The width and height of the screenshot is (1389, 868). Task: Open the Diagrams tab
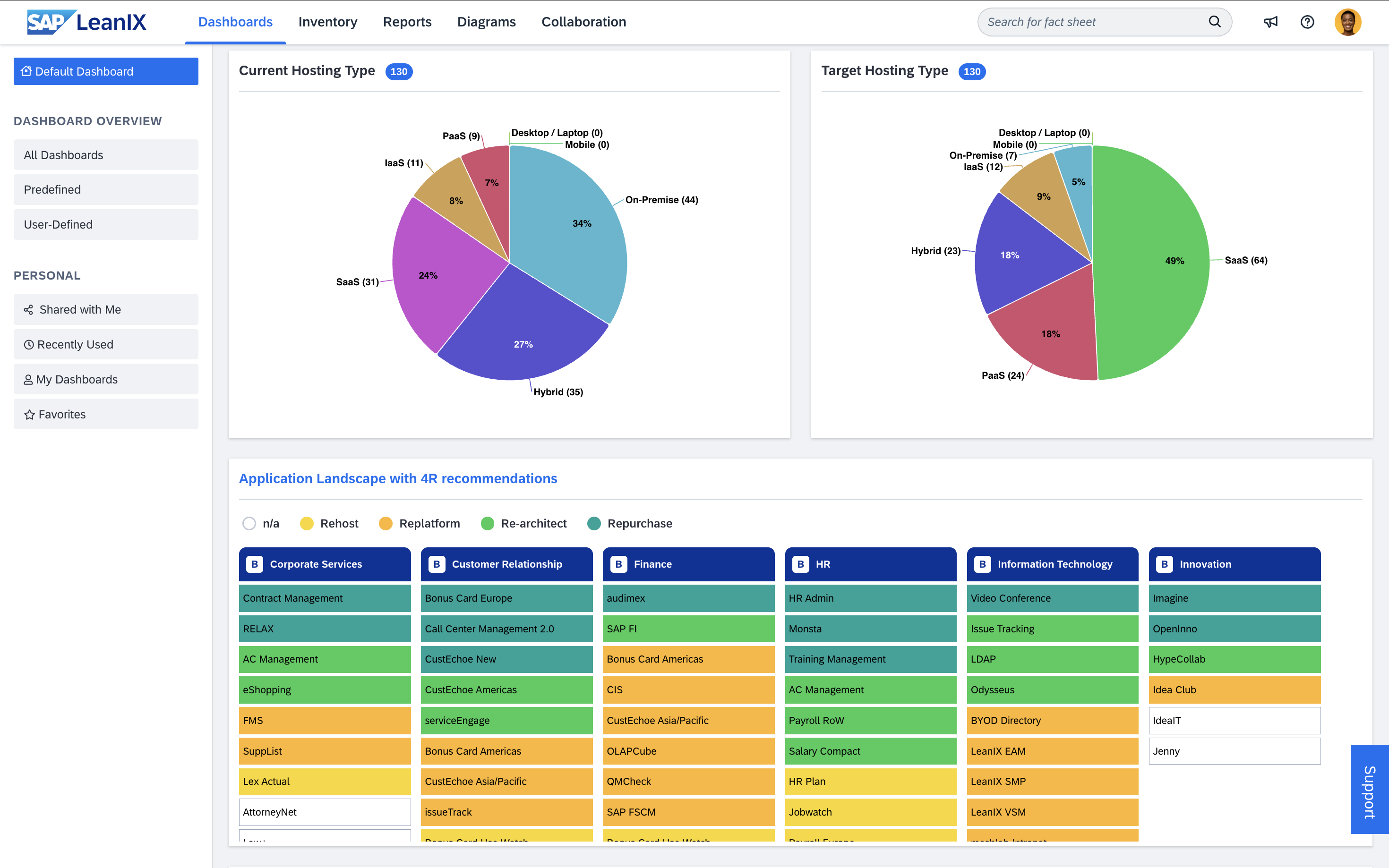[x=486, y=22]
